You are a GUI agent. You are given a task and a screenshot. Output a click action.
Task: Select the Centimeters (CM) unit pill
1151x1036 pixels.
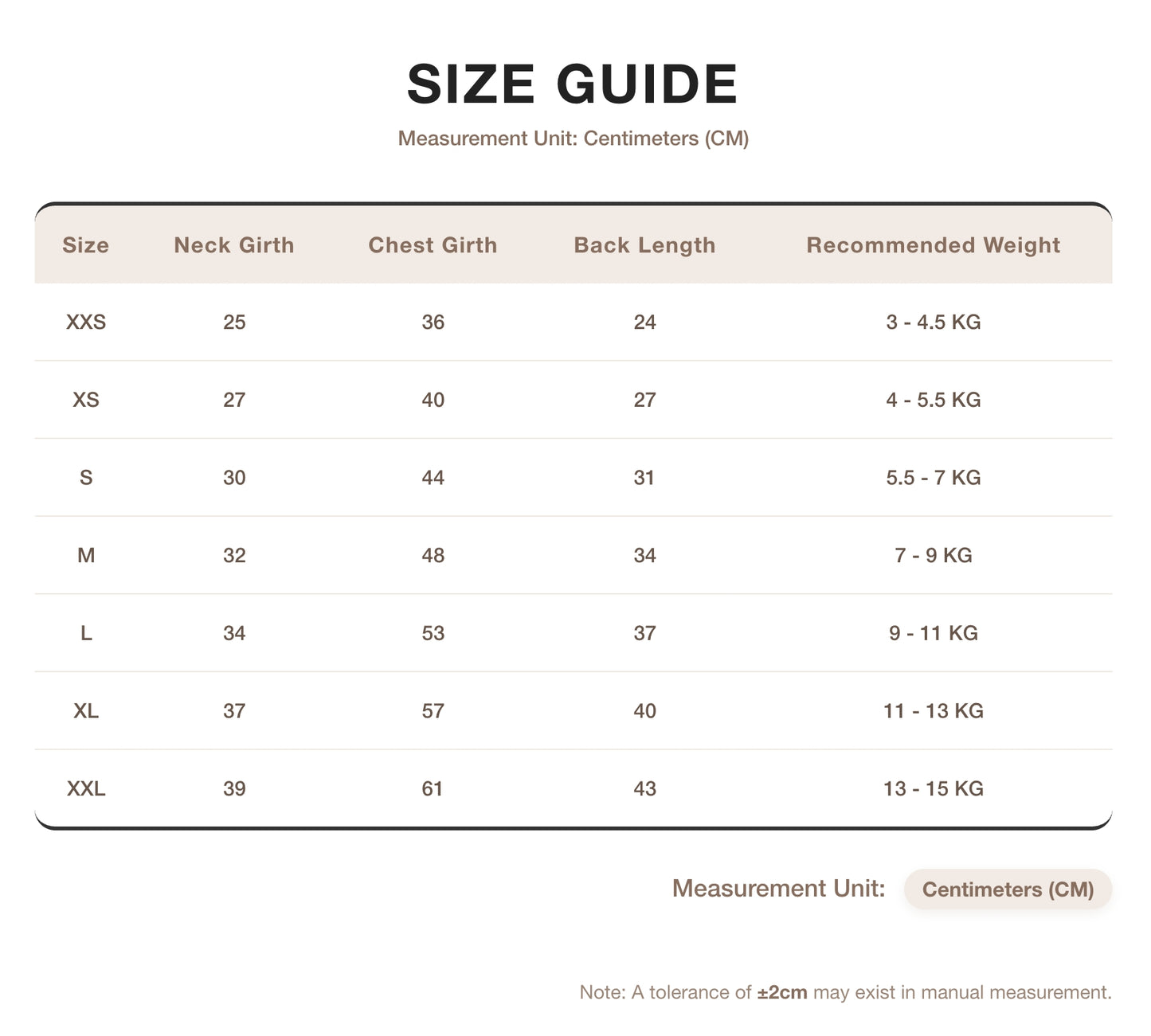coord(1008,889)
